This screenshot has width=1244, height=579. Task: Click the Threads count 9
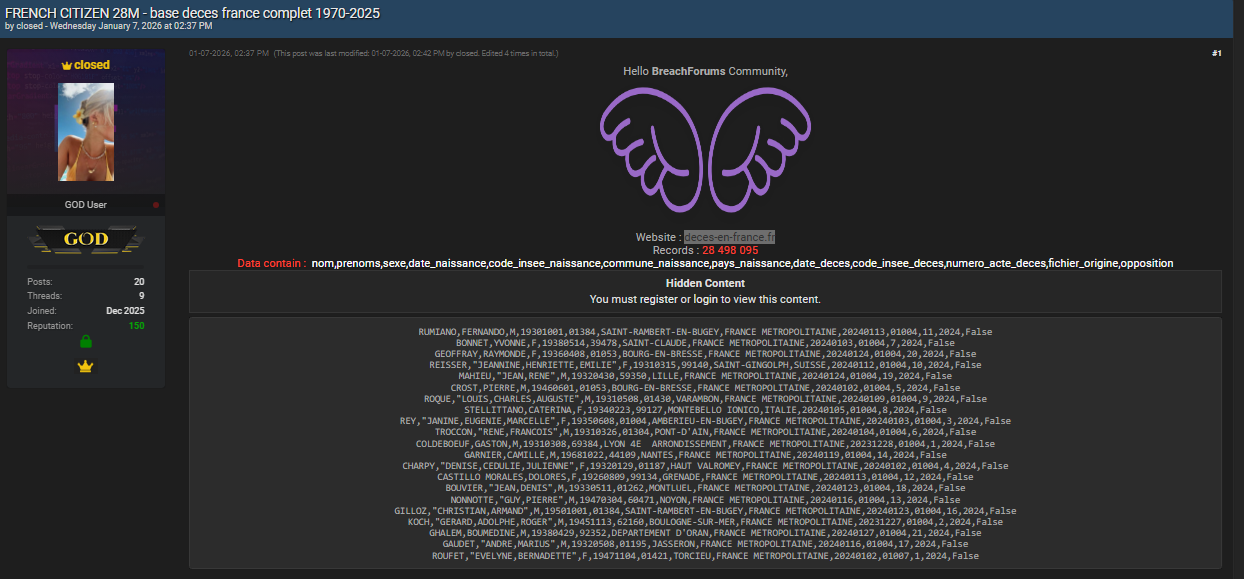tap(141, 296)
